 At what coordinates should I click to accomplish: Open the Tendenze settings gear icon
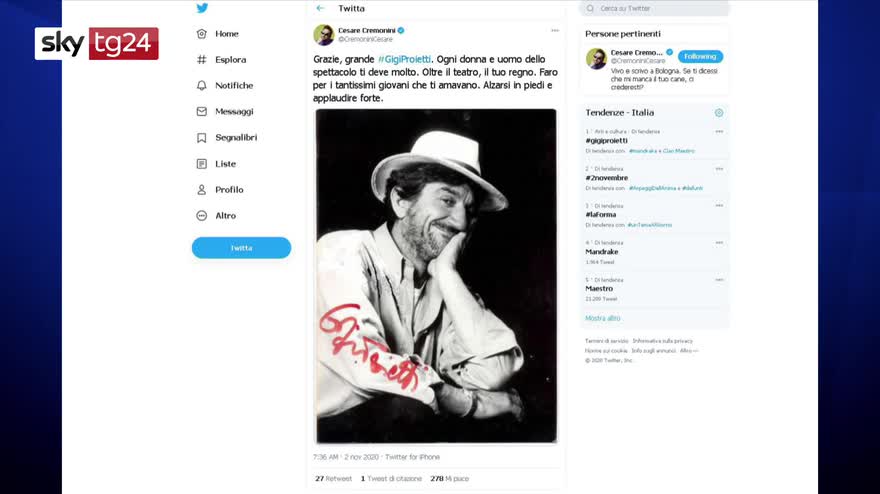(x=719, y=113)
